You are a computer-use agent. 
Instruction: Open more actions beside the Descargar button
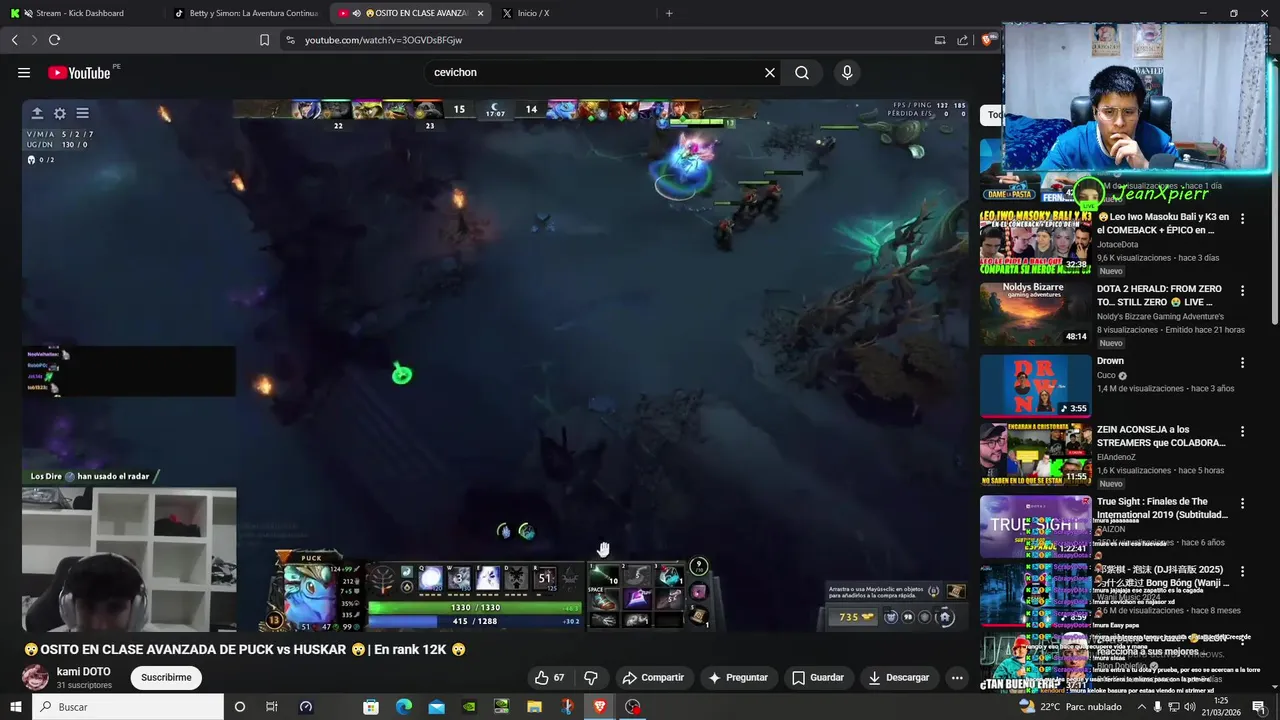957,678
